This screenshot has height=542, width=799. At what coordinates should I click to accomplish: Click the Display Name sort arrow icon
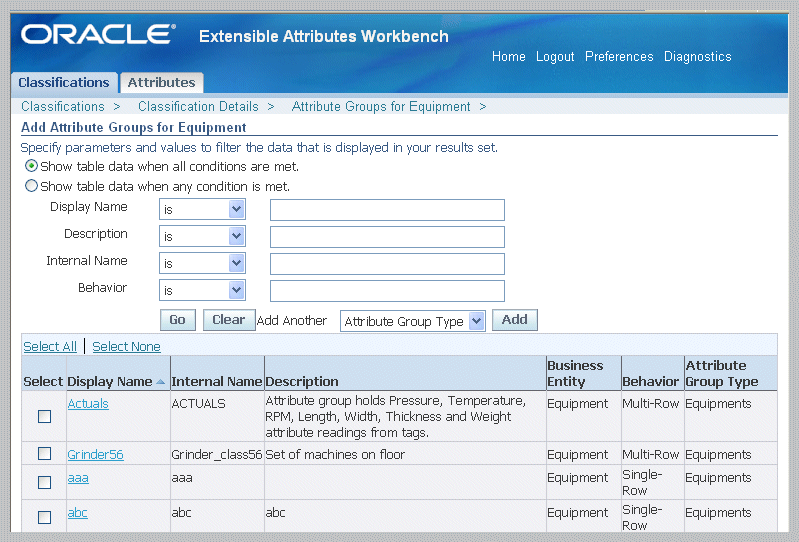161,382
